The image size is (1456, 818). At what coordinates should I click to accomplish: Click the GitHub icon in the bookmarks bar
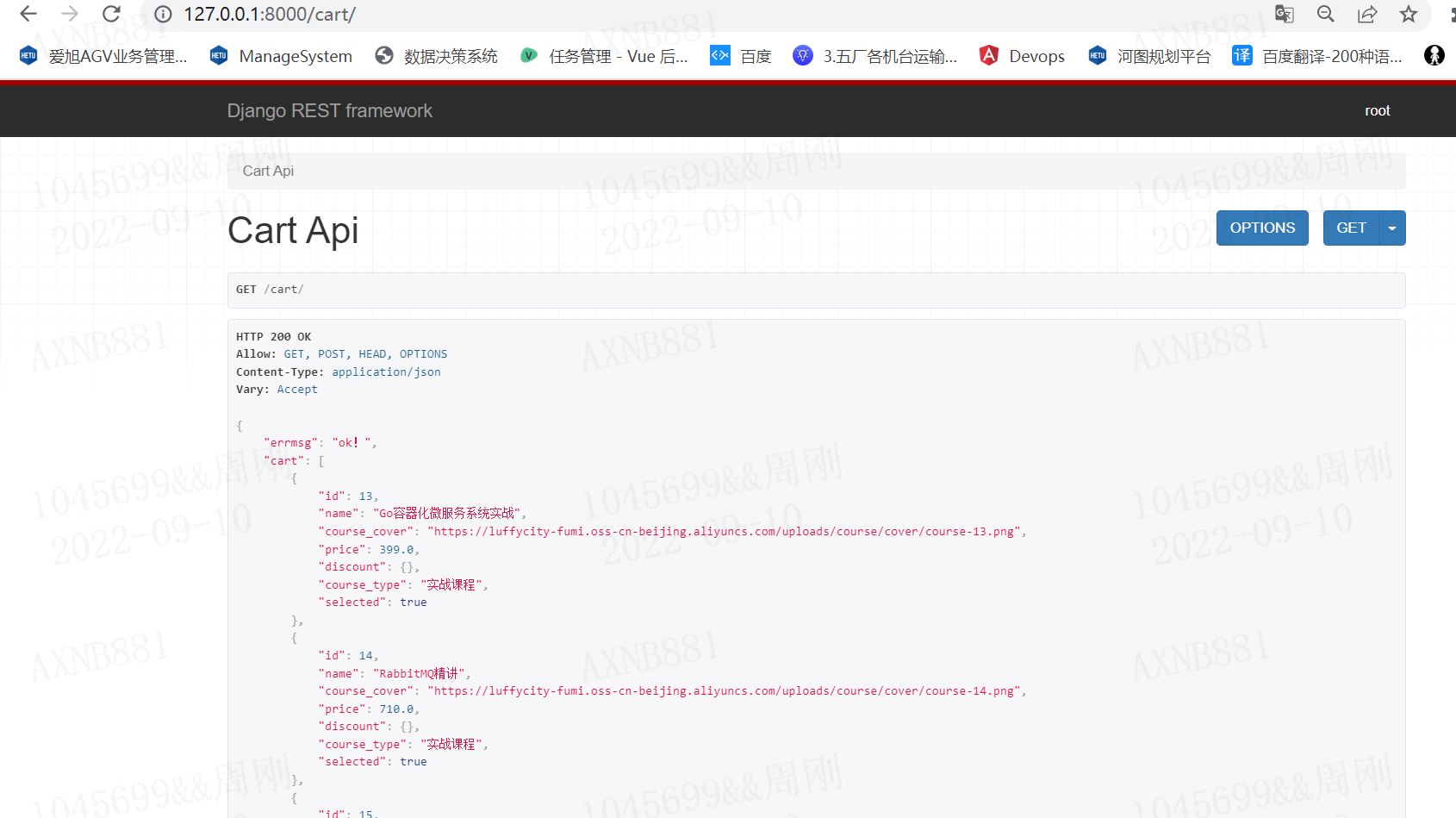[1434, 56]
